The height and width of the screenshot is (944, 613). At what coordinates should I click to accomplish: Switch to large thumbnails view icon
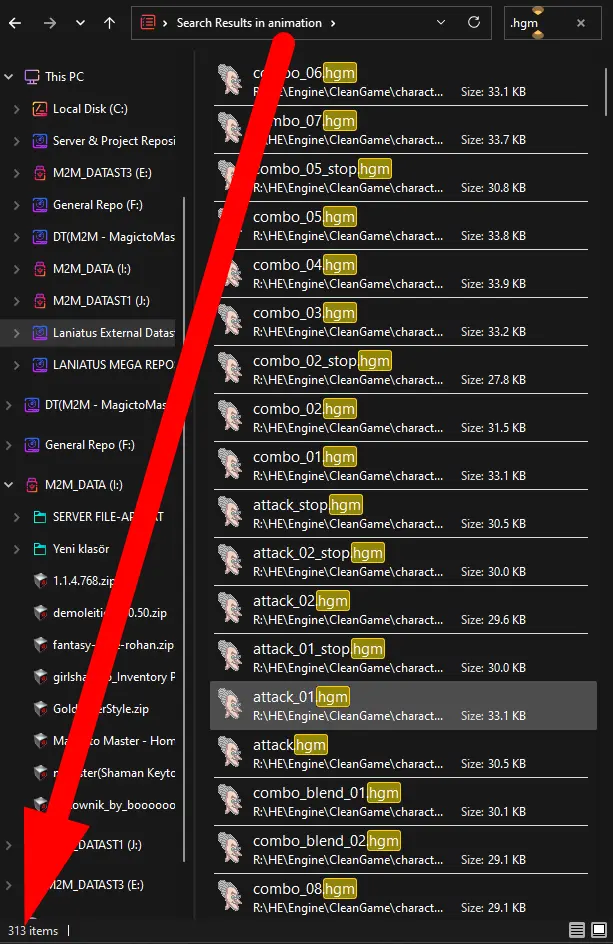(x=599, y=930)
